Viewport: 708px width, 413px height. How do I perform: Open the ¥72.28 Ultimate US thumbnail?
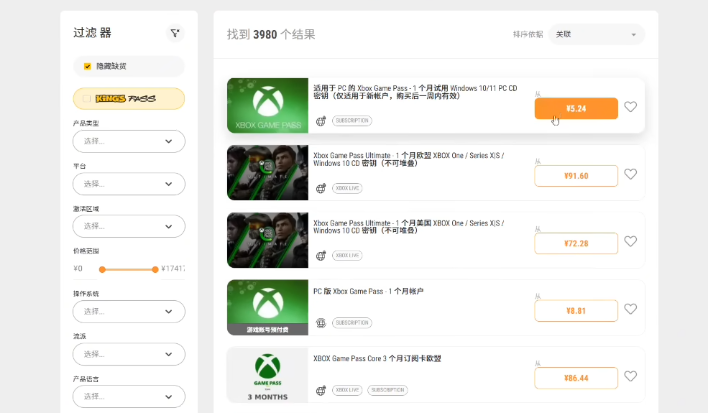[x=268, y=240]
